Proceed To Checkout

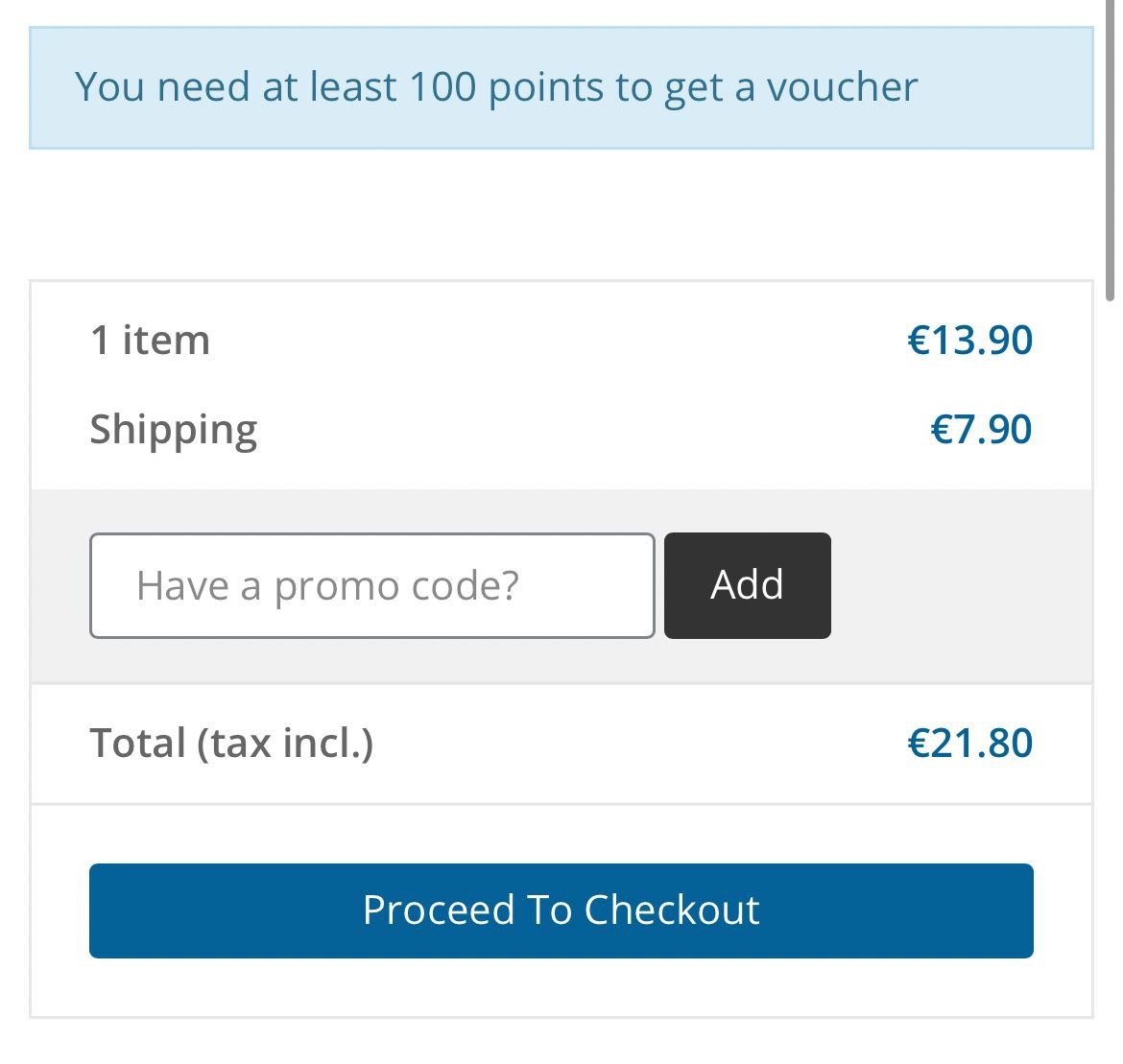coord(561,910)
